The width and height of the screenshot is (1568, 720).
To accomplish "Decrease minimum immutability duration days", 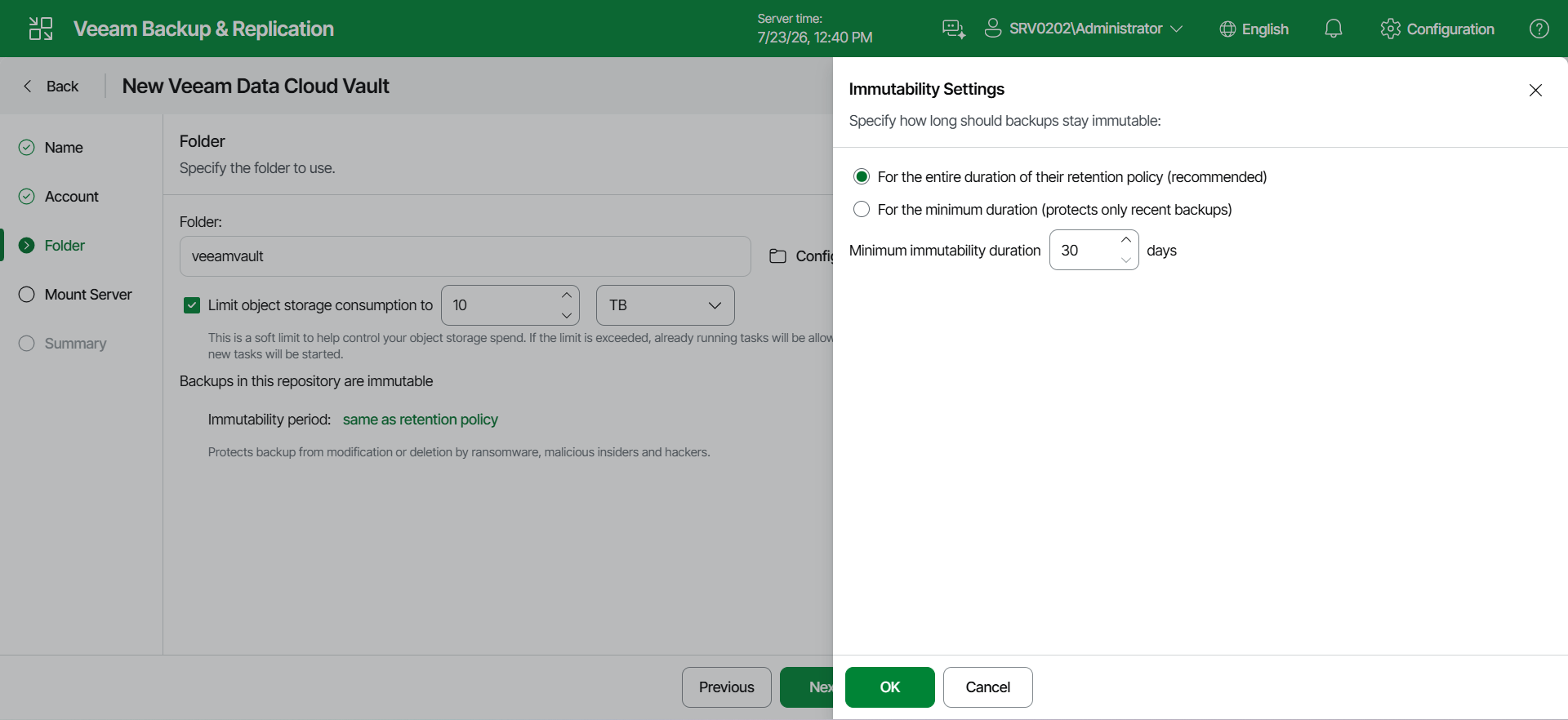I will [1126, 260].
